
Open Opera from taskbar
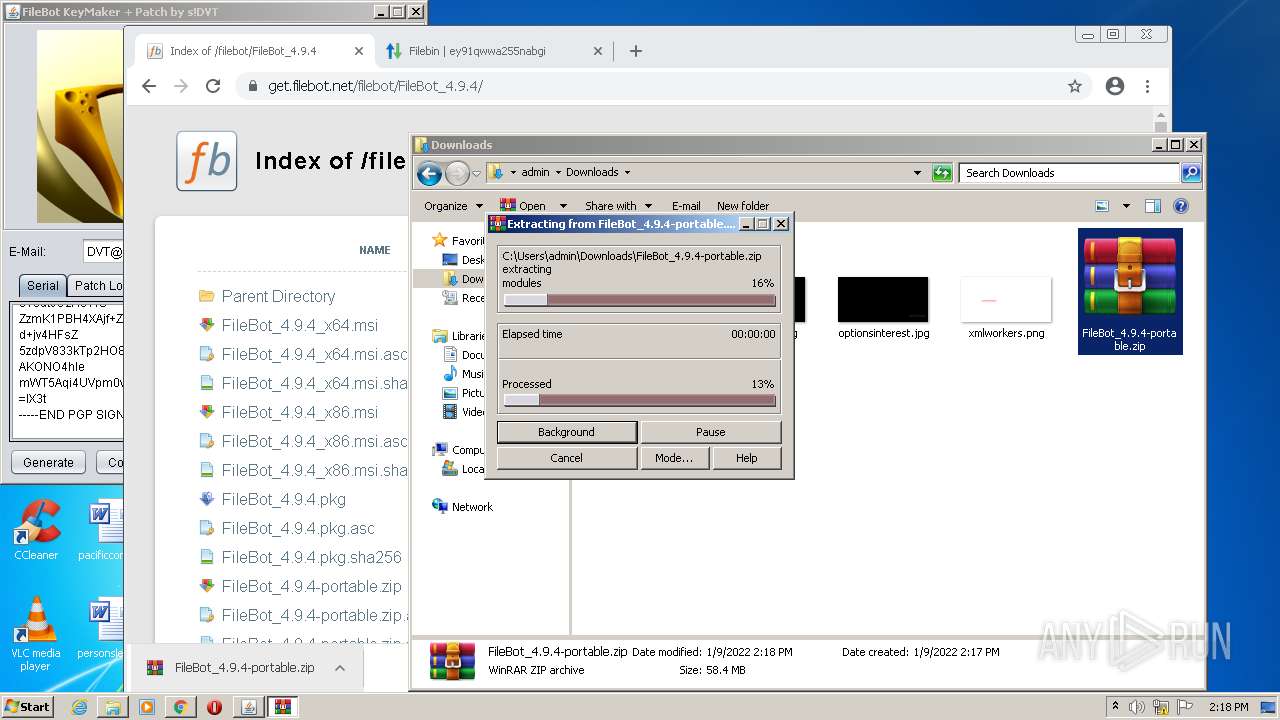pos(214,707)
